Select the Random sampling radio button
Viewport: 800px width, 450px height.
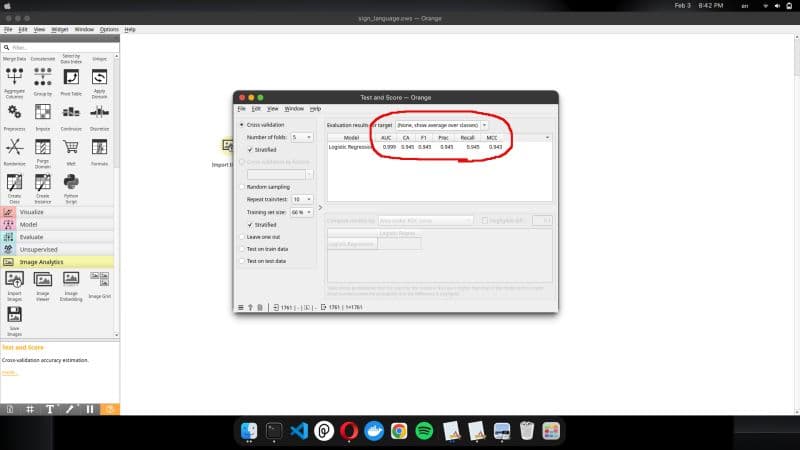[x=242, y=187]
